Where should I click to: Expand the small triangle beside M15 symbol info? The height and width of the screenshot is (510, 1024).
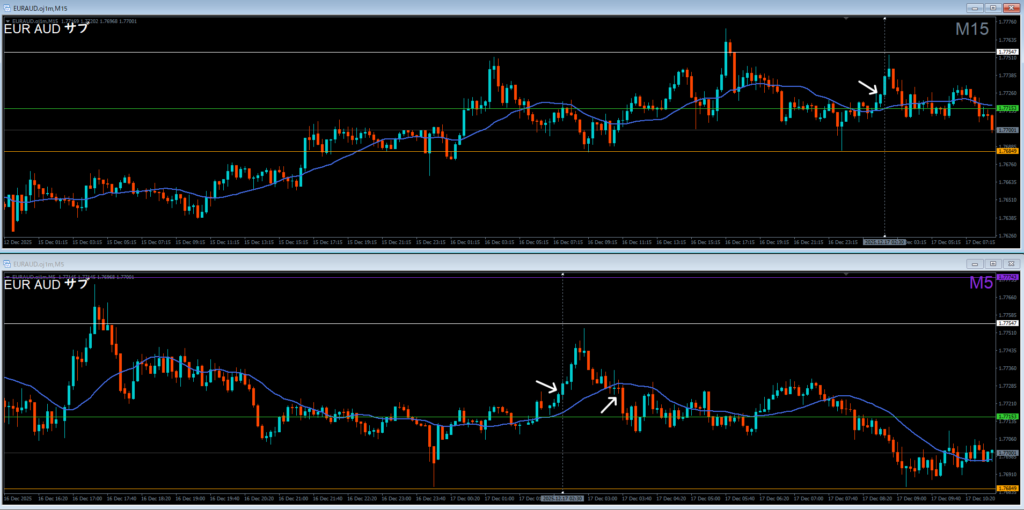tap(7, 18)
